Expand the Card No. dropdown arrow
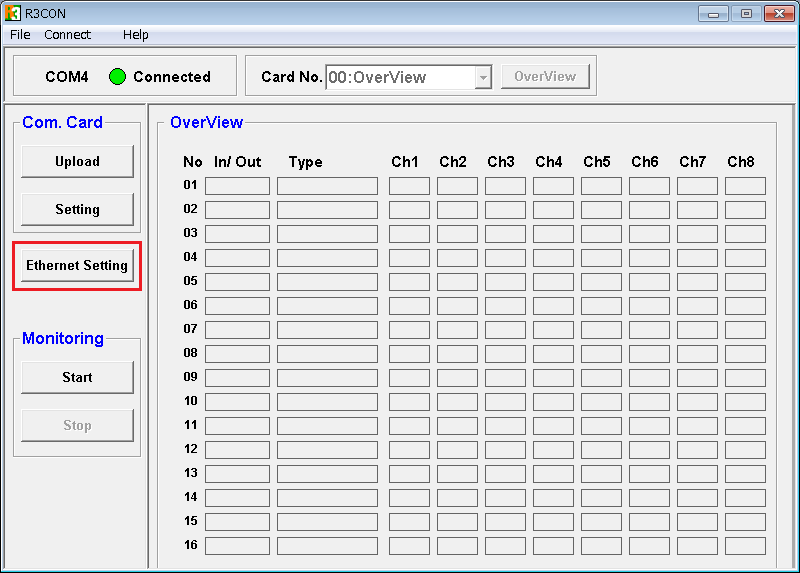 click(x=483, y=77)
